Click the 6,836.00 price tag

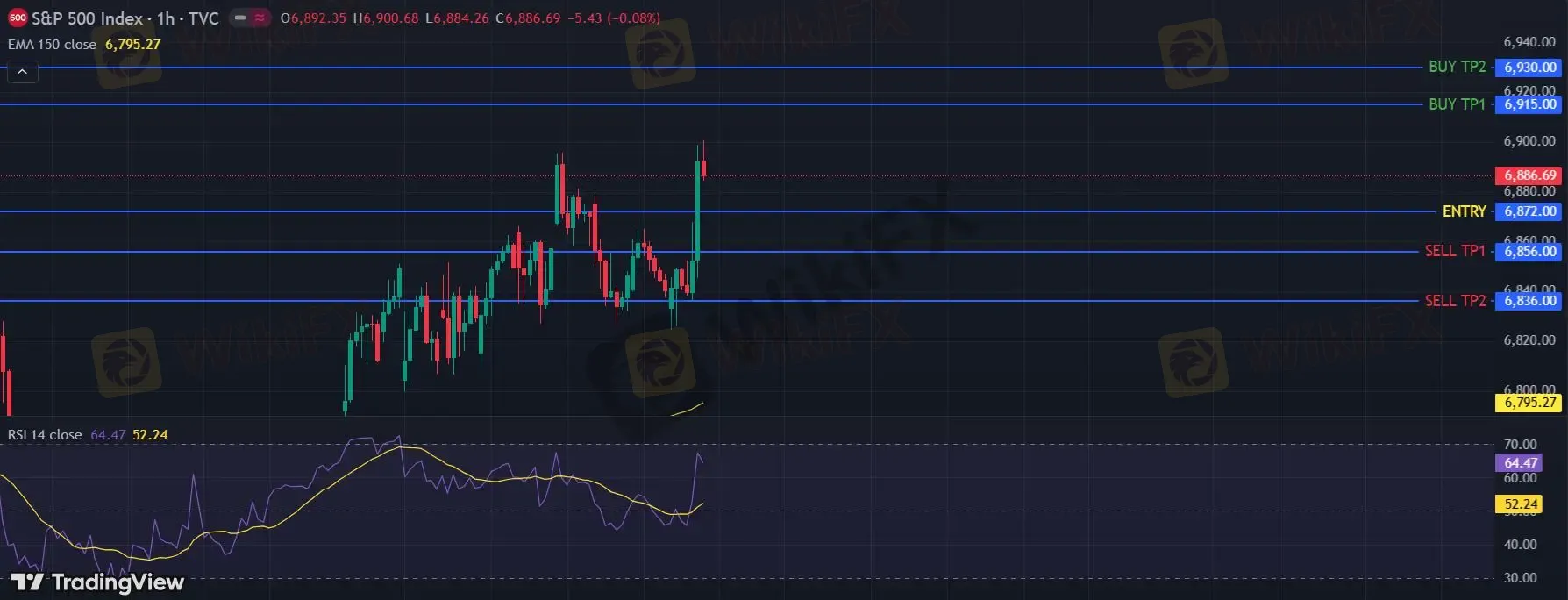click(x=1529, y=301)
